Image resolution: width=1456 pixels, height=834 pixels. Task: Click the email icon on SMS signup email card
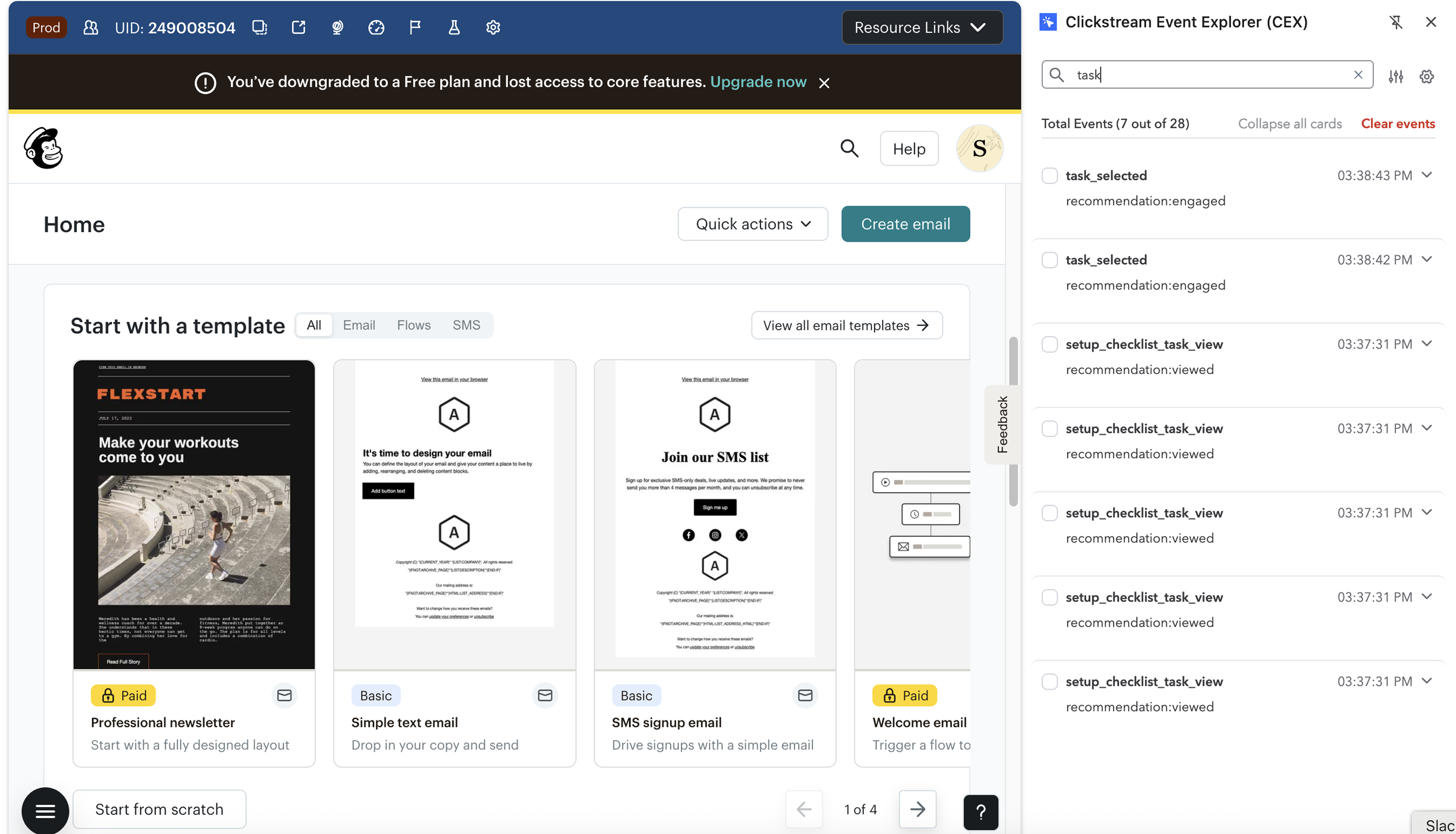[805, 696]
